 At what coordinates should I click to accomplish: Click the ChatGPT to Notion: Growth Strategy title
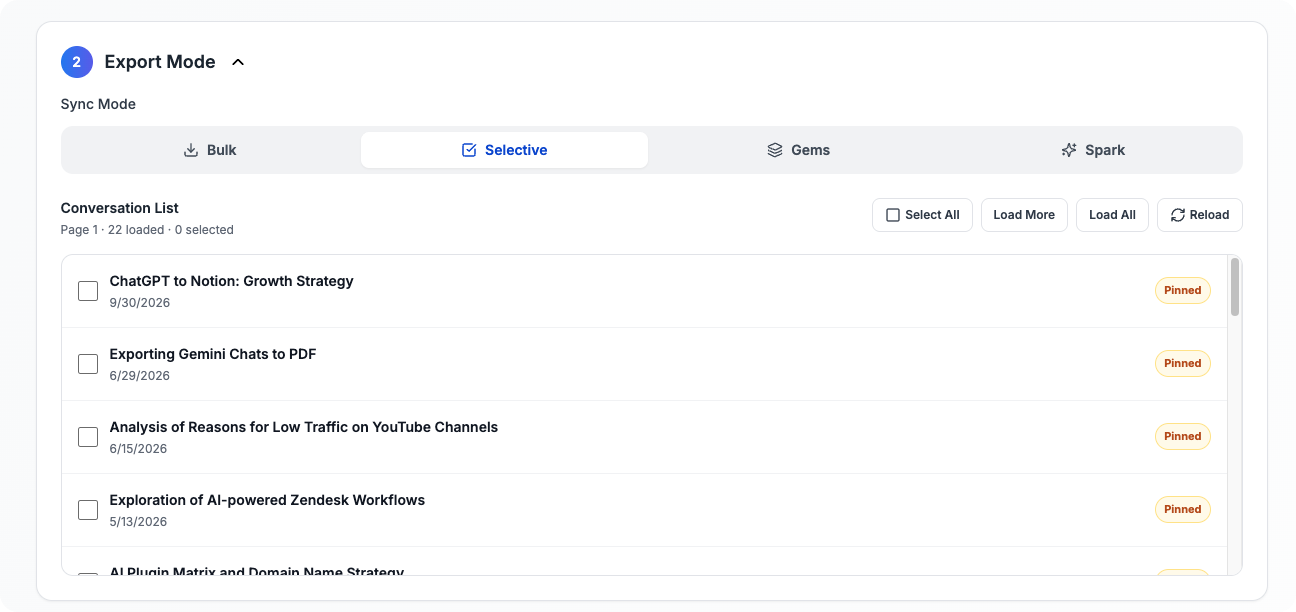coord(232,281)
